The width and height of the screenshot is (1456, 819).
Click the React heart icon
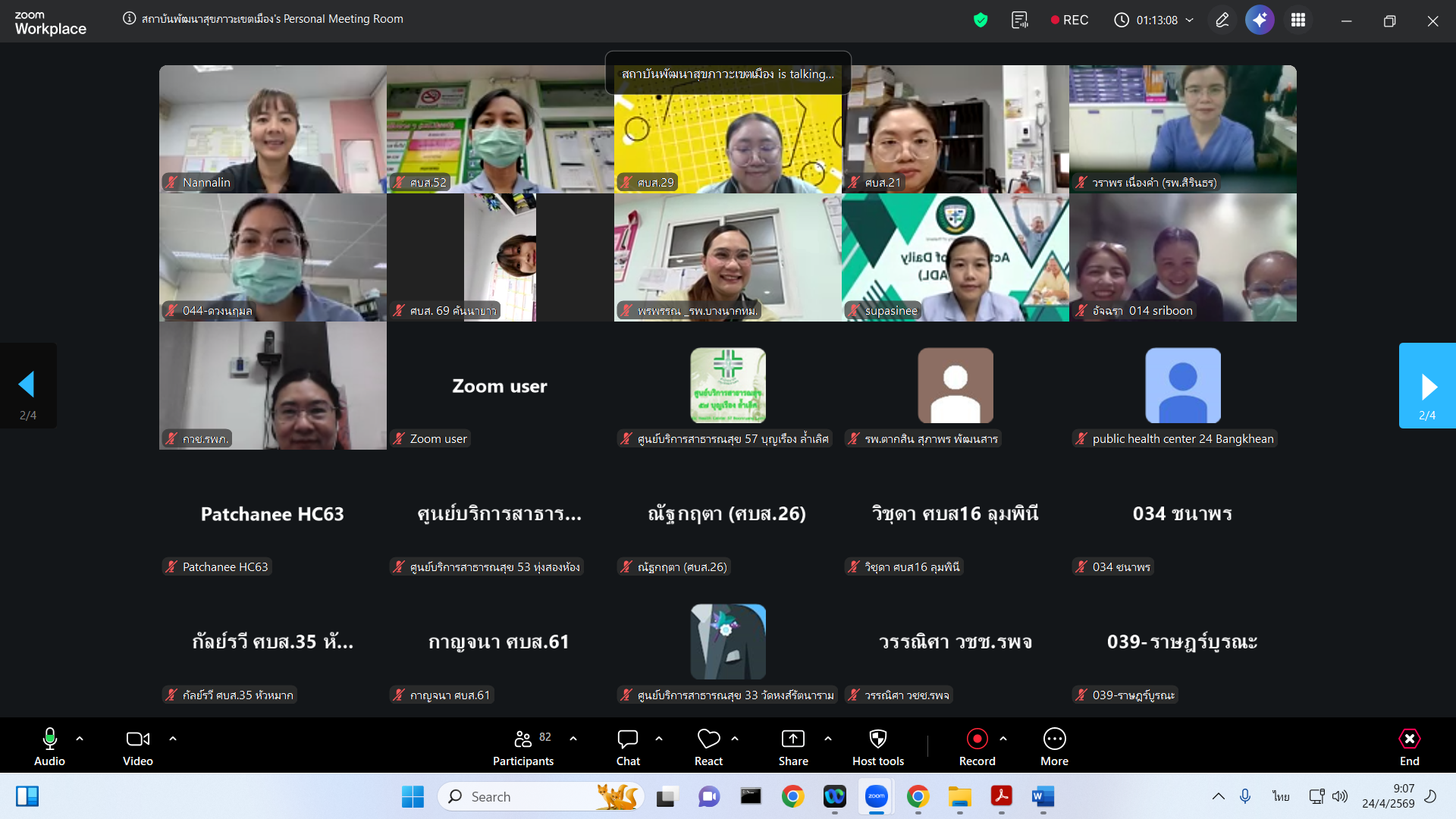[x=708, y=739]
